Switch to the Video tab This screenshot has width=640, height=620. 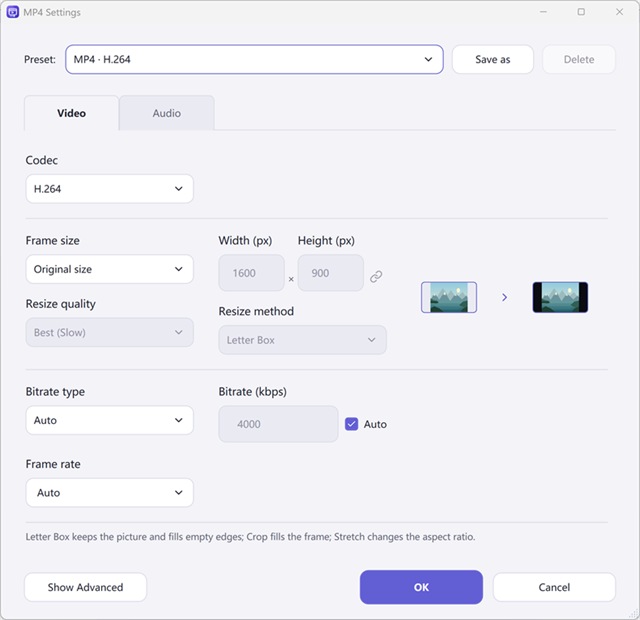tap(71, 113)
